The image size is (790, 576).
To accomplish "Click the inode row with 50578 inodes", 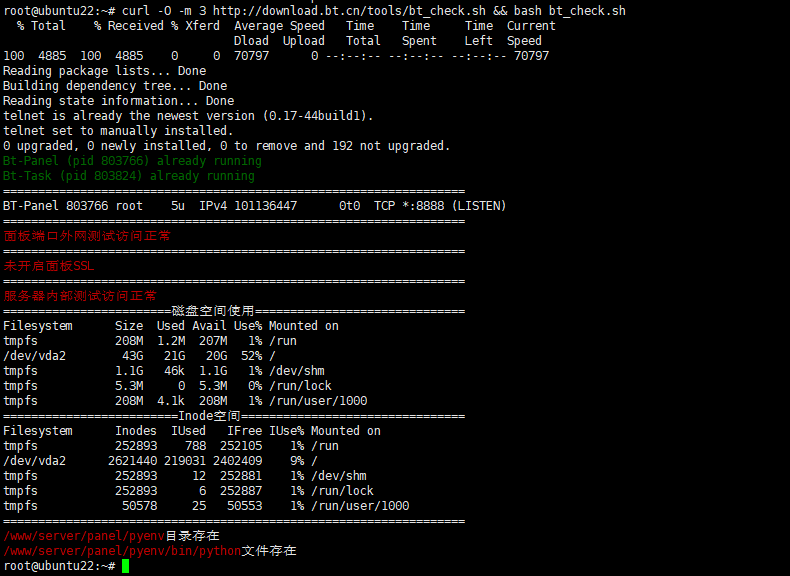I will pos(206,505).
